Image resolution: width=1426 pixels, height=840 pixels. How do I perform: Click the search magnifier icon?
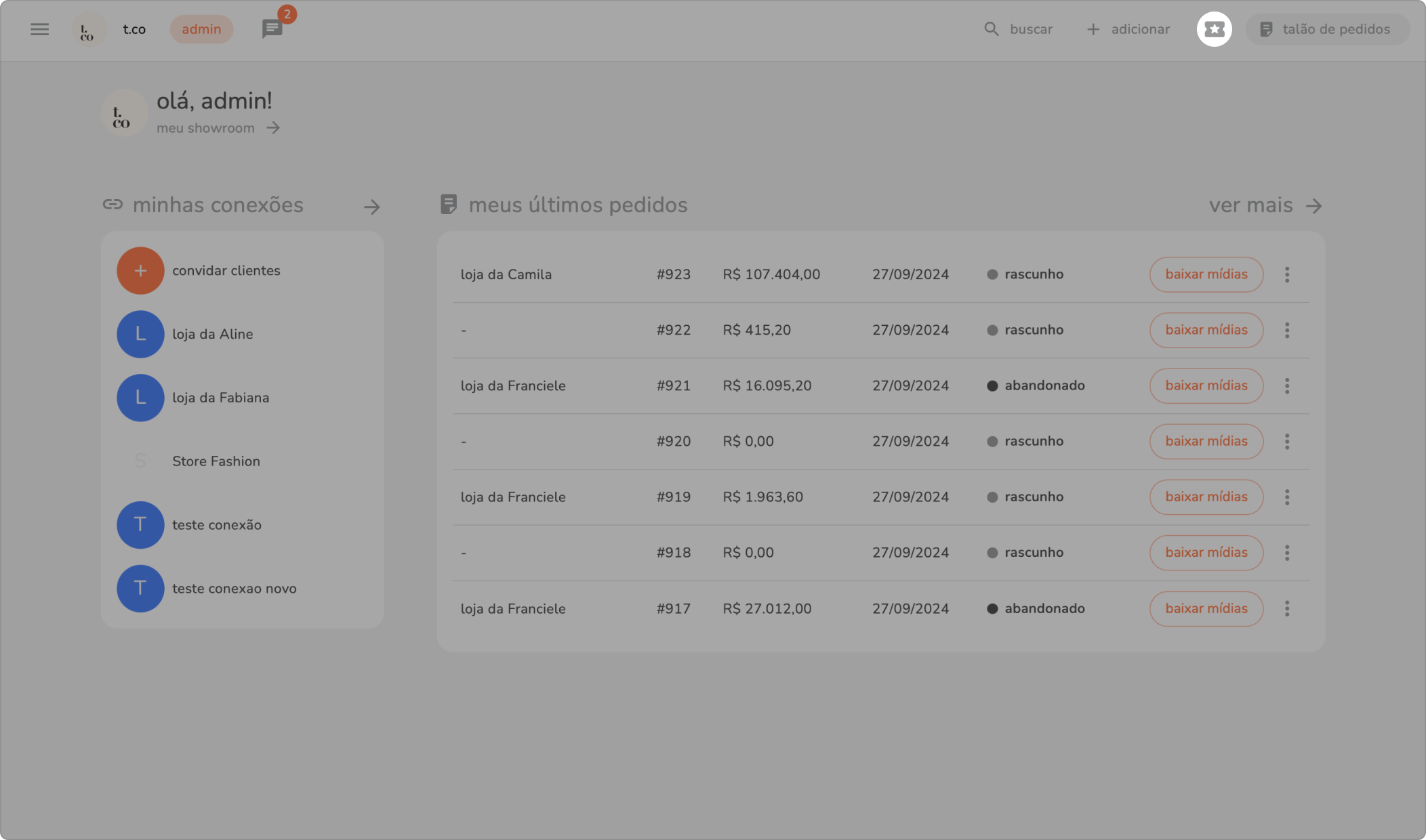(992, 29)
